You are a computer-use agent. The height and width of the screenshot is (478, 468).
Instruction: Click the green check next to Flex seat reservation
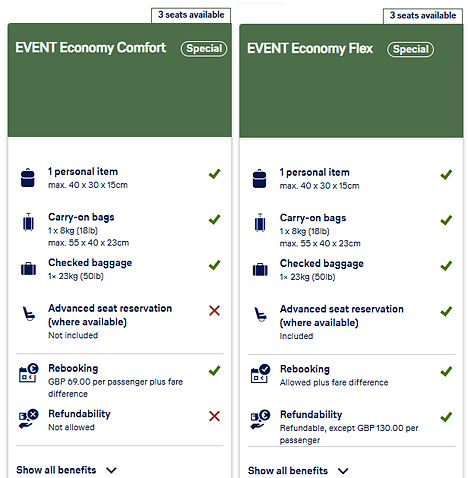(x=446, y=311)
